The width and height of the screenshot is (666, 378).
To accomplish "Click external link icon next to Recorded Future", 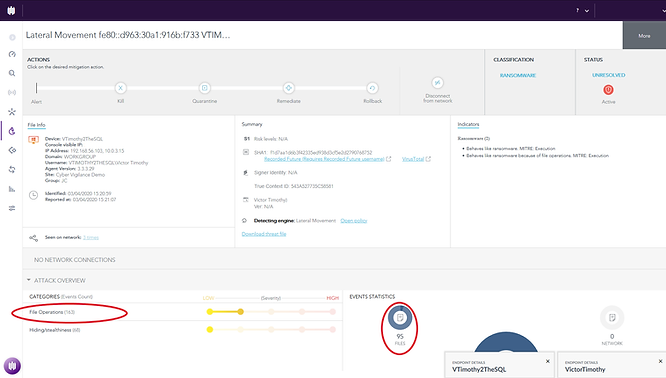I will tap(389, 159).
